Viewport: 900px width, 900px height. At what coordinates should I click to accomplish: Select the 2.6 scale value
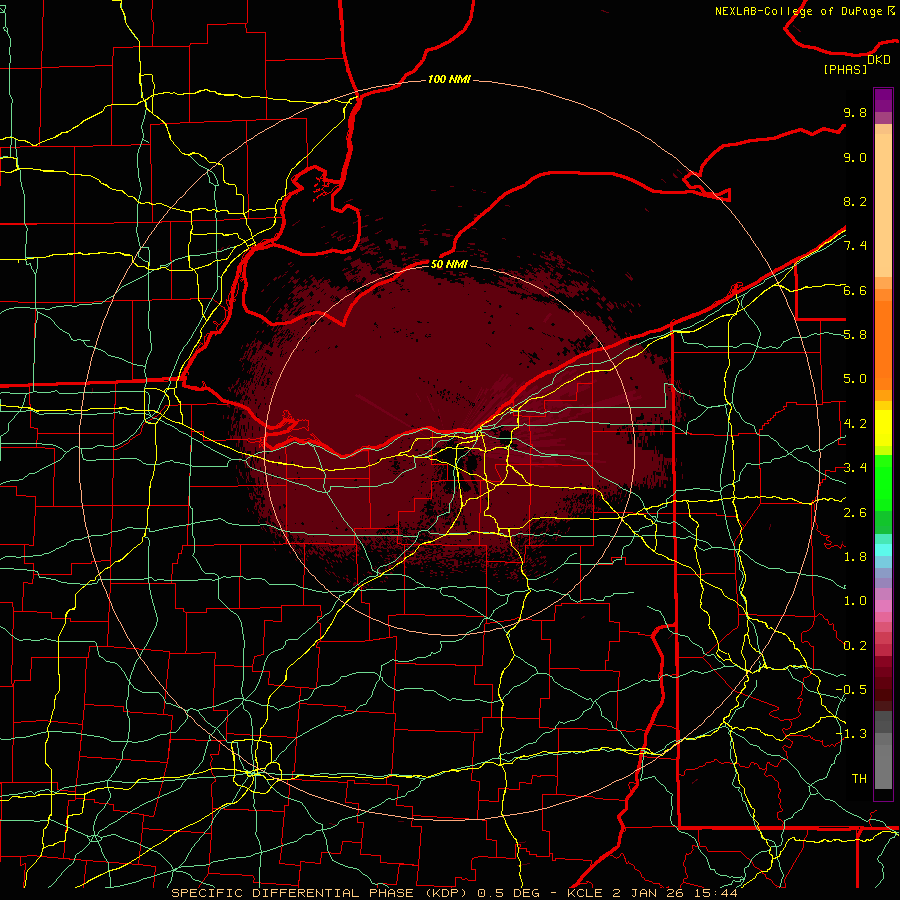(855, 513)
